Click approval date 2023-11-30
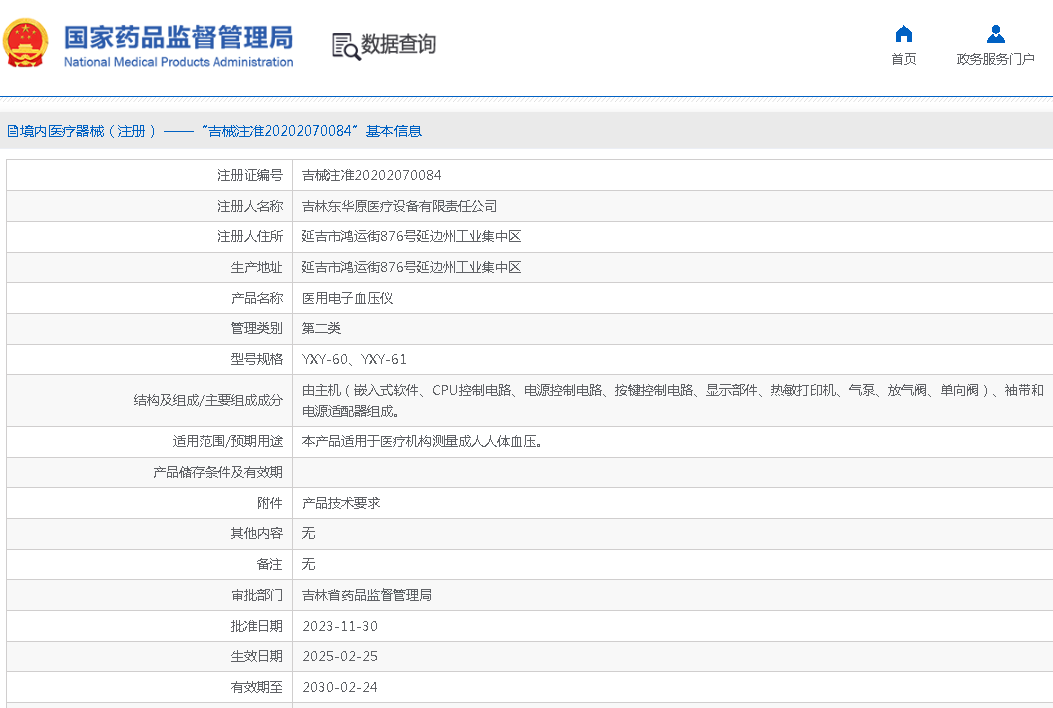Viewport: 1053px width, 708px height. tap(340, 626)
